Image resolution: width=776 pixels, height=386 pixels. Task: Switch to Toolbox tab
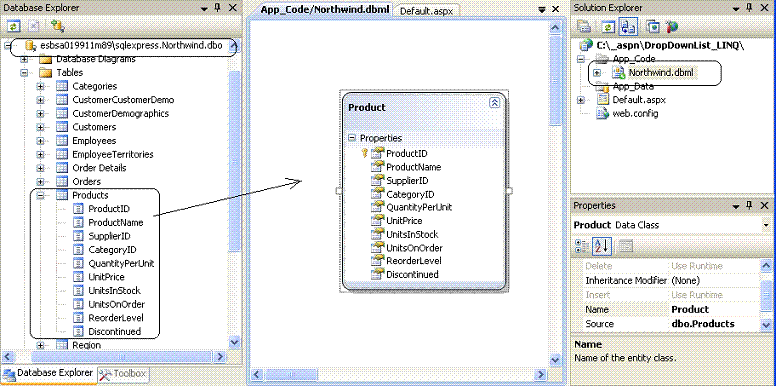coord(123,374)
